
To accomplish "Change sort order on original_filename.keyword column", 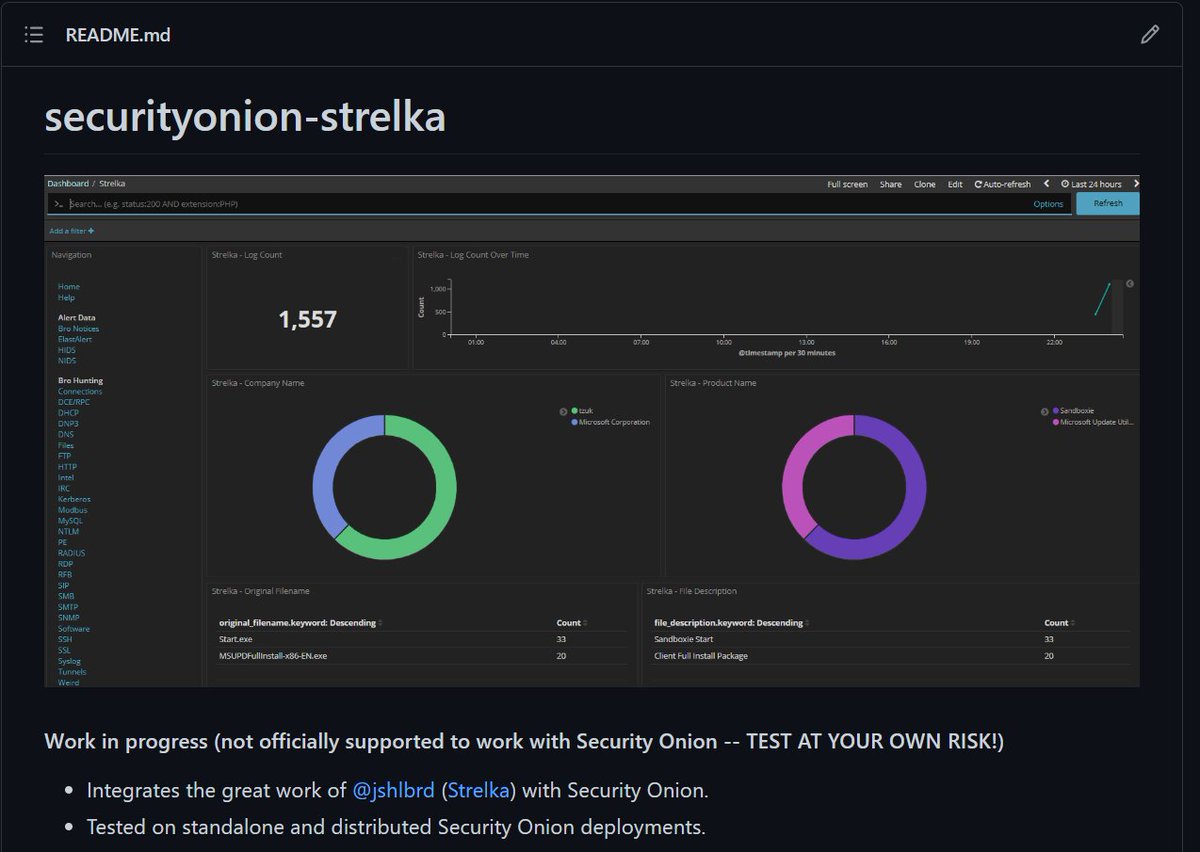I will (x=382, y=622).
